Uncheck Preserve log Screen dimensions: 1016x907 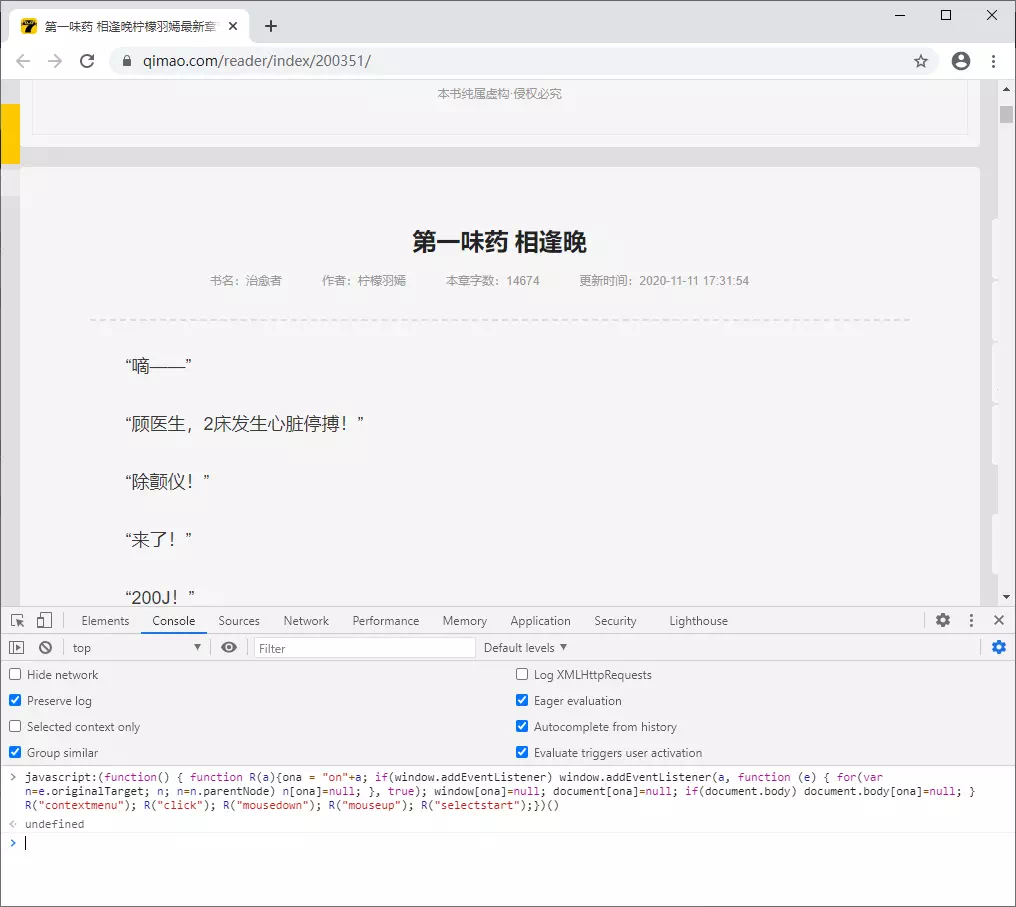pos(15,700)
